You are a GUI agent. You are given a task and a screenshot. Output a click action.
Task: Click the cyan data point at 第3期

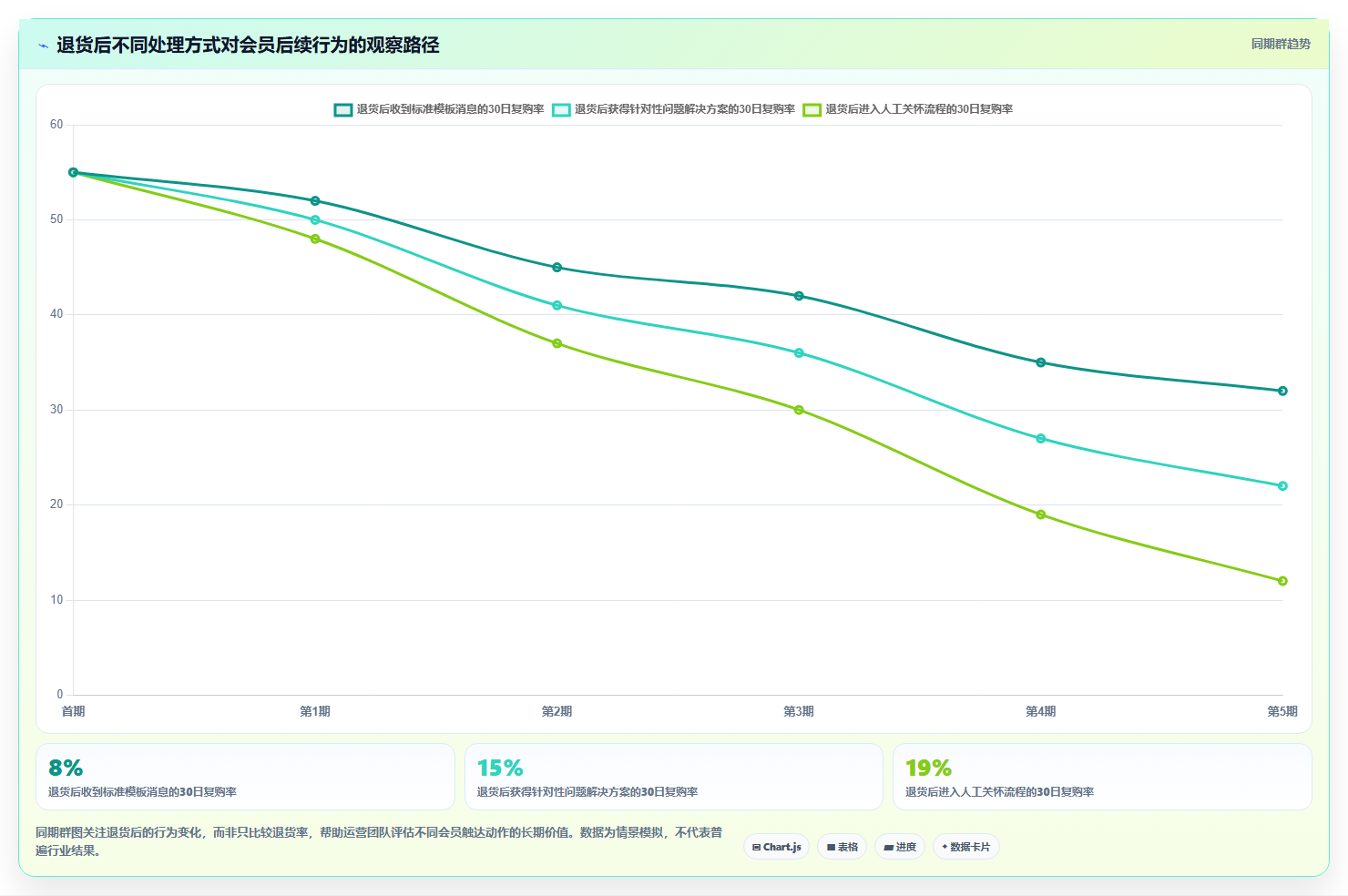(x=799, y=352)
